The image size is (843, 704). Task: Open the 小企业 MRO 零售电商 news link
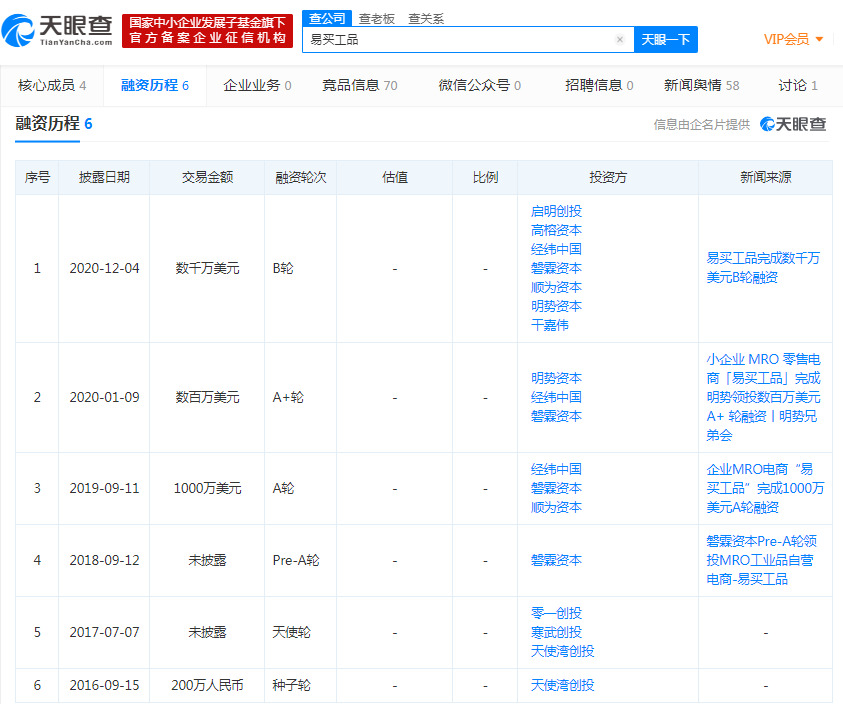click(x=763, y=397)
